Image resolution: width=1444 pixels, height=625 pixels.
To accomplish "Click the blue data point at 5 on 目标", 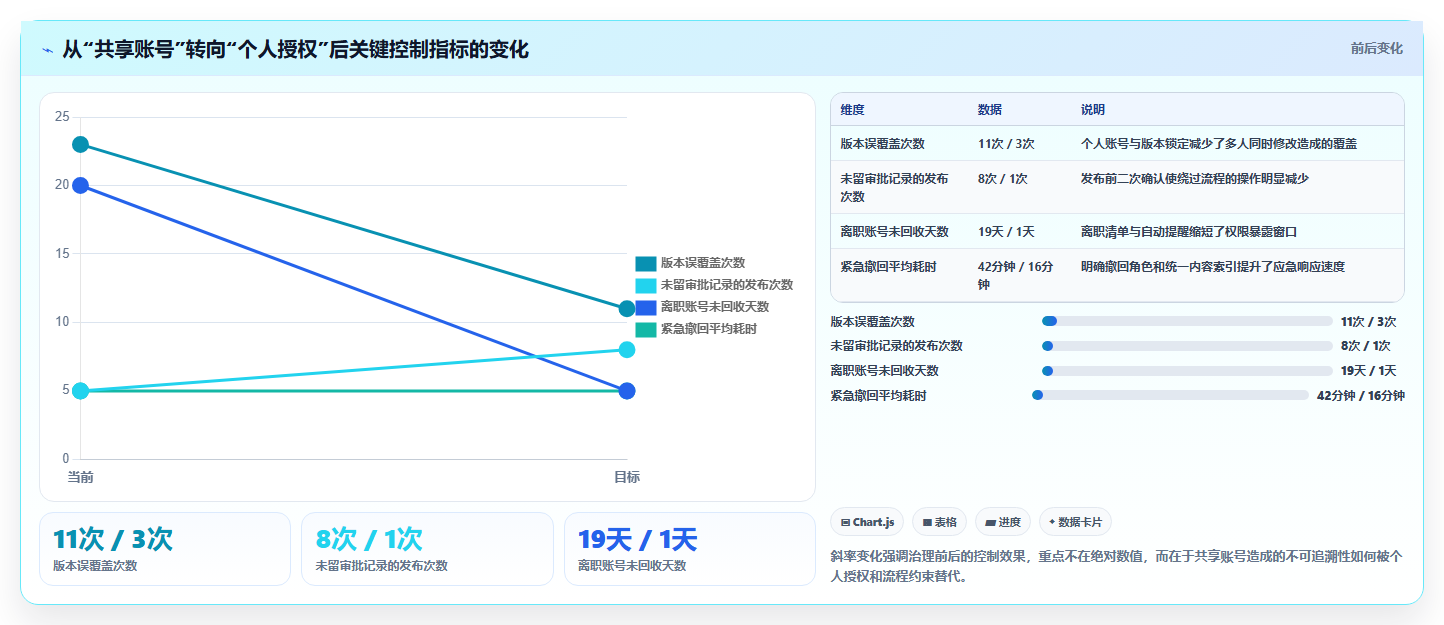I will [627, 391].
